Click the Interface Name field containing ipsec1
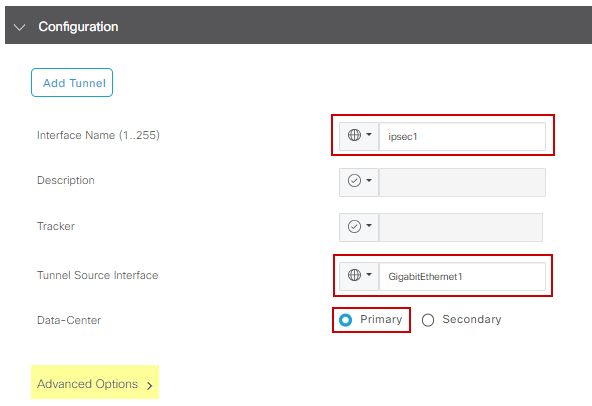Image resolution: width=592 pixels, height=406 pixels. coord(462,136)
